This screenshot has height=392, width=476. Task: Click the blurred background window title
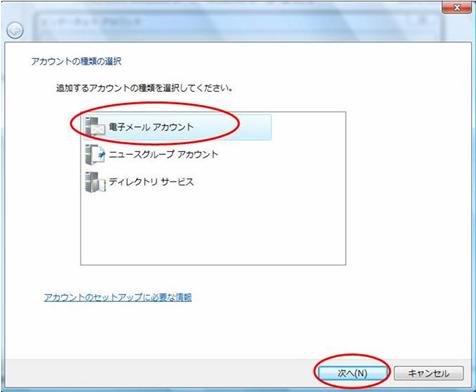pyautogui.click(x=91, y=22)
